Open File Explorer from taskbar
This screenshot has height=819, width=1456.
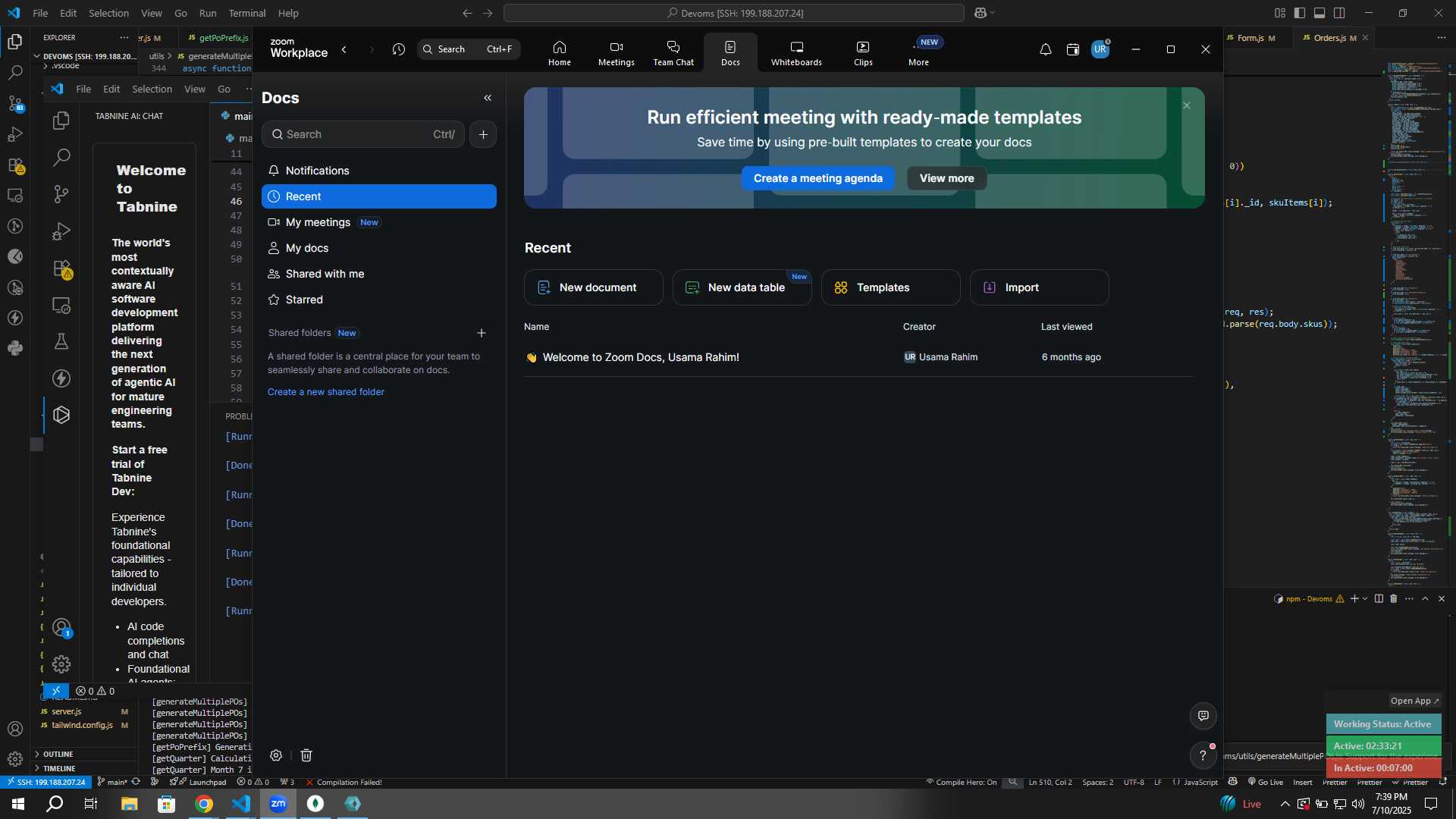129,804
